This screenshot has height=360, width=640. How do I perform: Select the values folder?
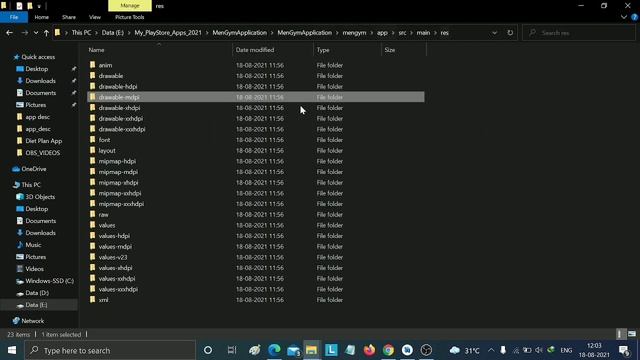(x=107, y=225)
